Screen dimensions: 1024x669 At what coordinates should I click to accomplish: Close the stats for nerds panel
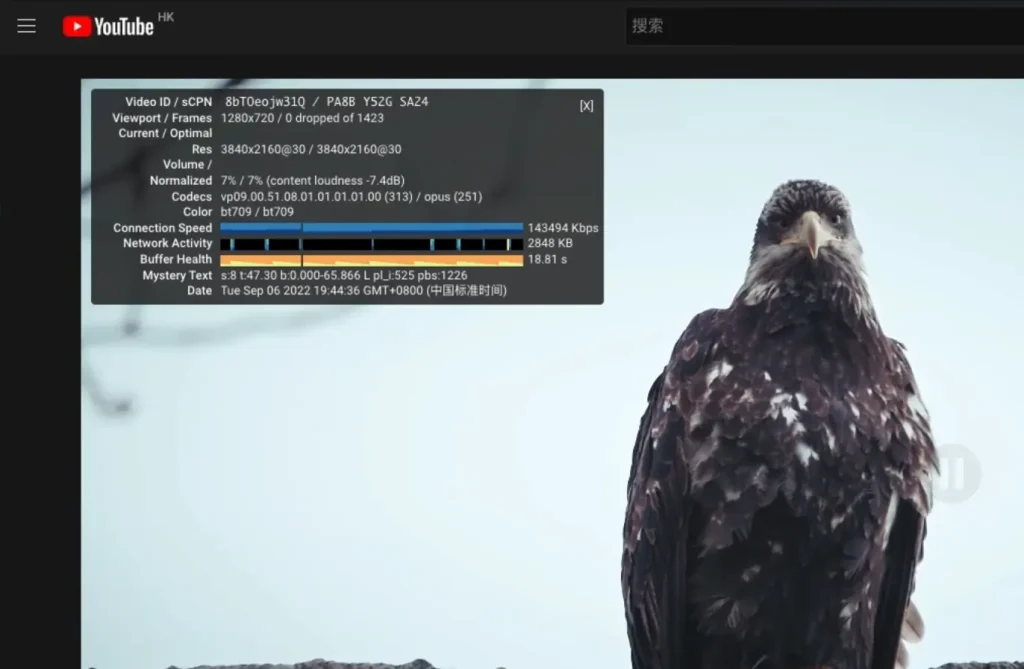[586, 106]
